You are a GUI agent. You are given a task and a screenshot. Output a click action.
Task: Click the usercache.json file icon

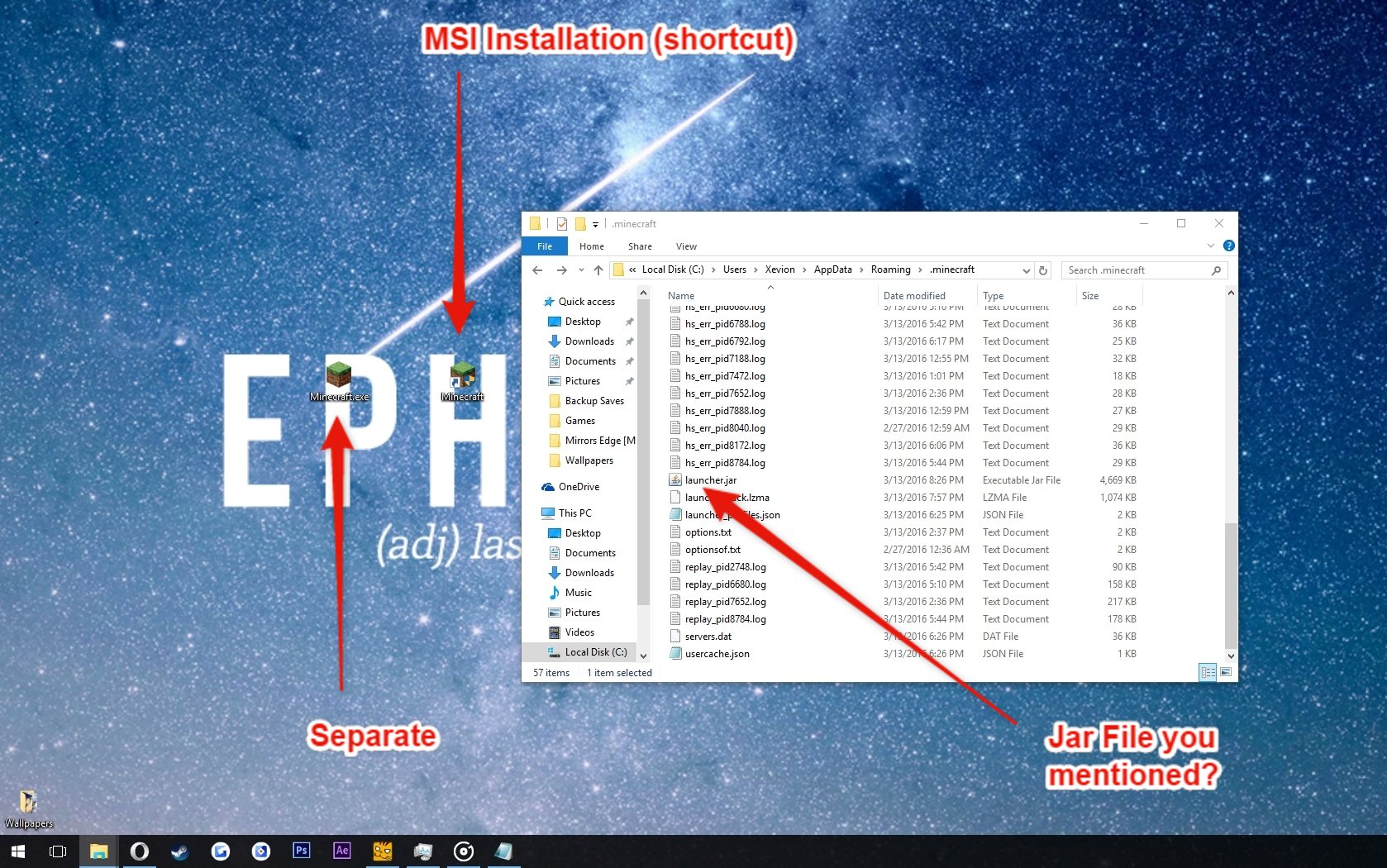coord(675,654)
